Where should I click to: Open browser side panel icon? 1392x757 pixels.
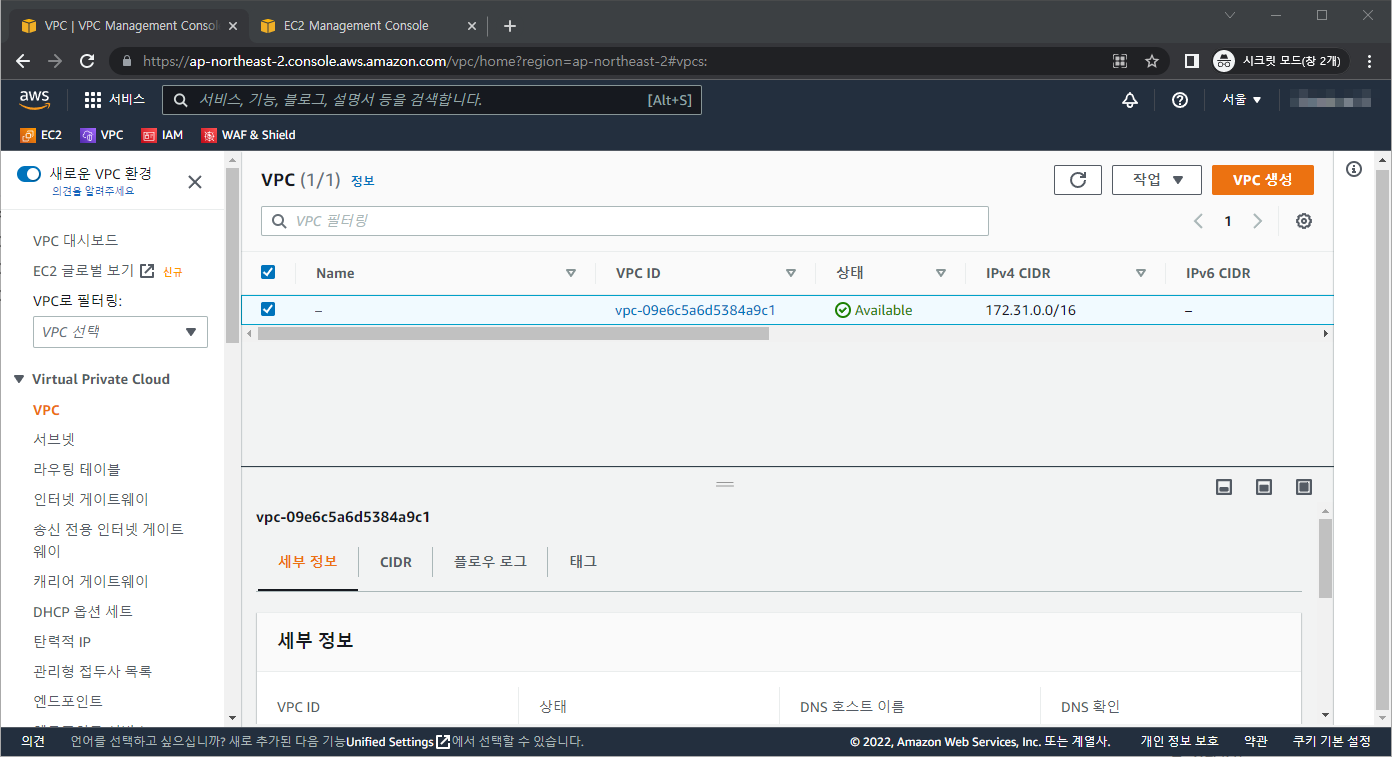tap(1191, 61)
